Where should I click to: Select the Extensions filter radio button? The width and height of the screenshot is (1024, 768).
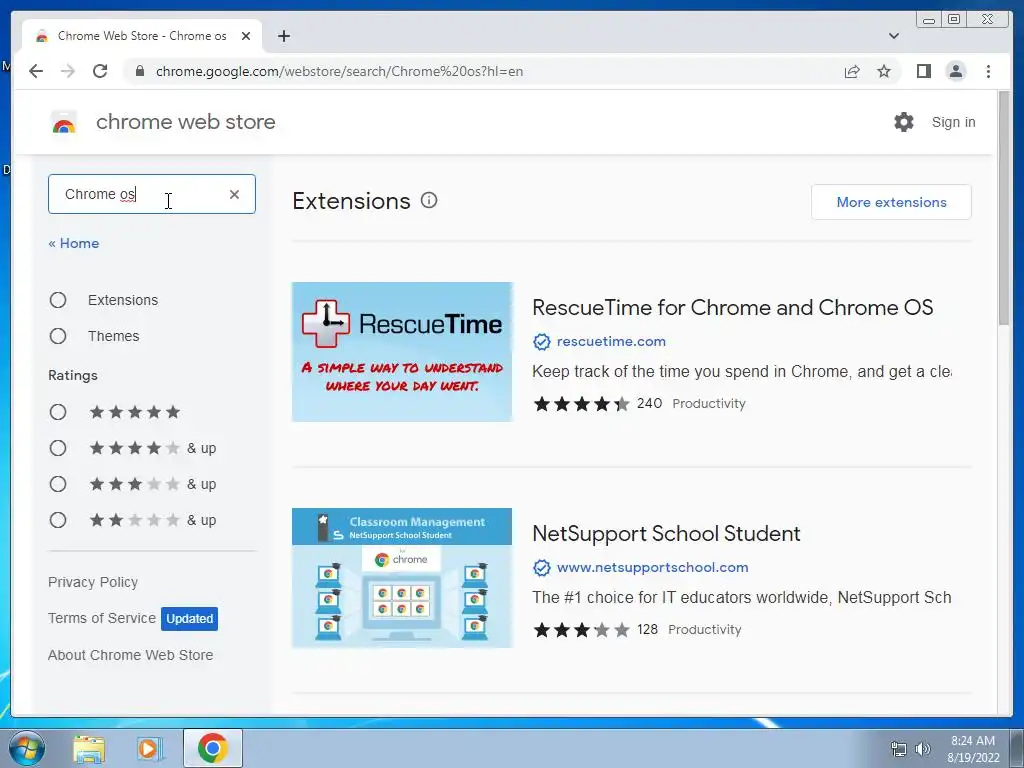point(58,300)
